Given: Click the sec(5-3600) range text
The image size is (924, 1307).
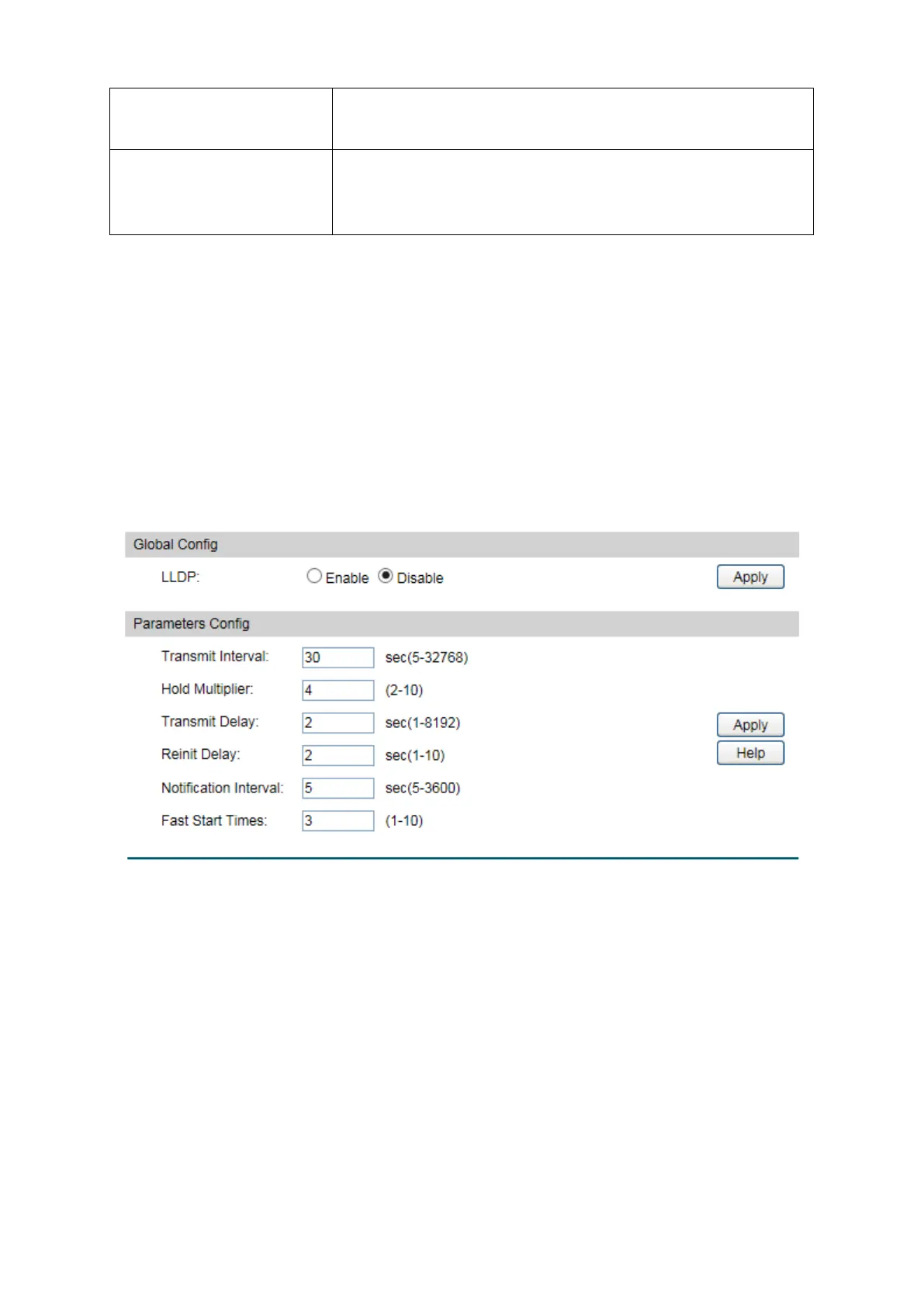Looking at the screenshot, I should coord(423,788).
